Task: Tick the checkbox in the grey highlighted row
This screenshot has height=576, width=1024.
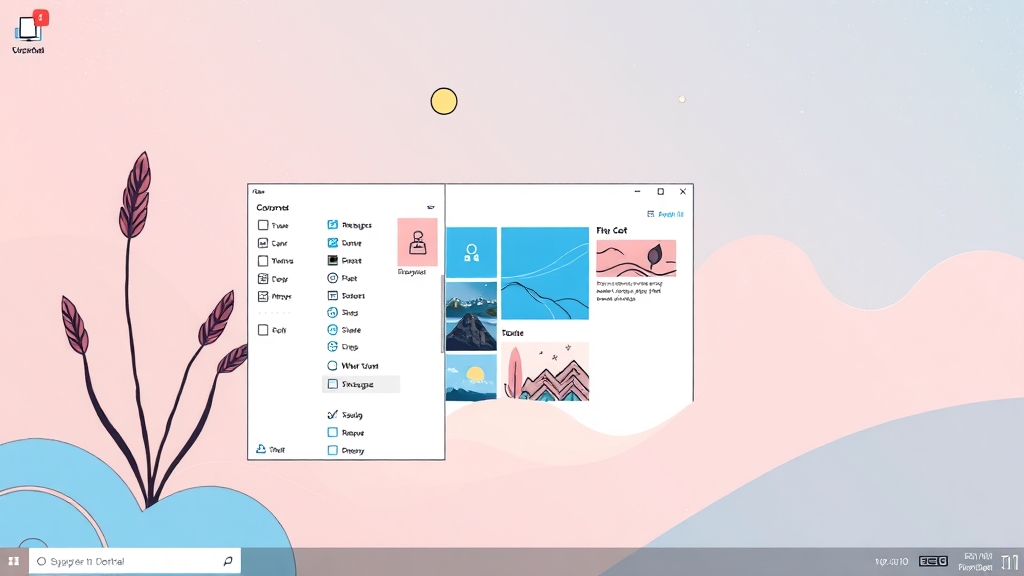Action: coord(332,385)
